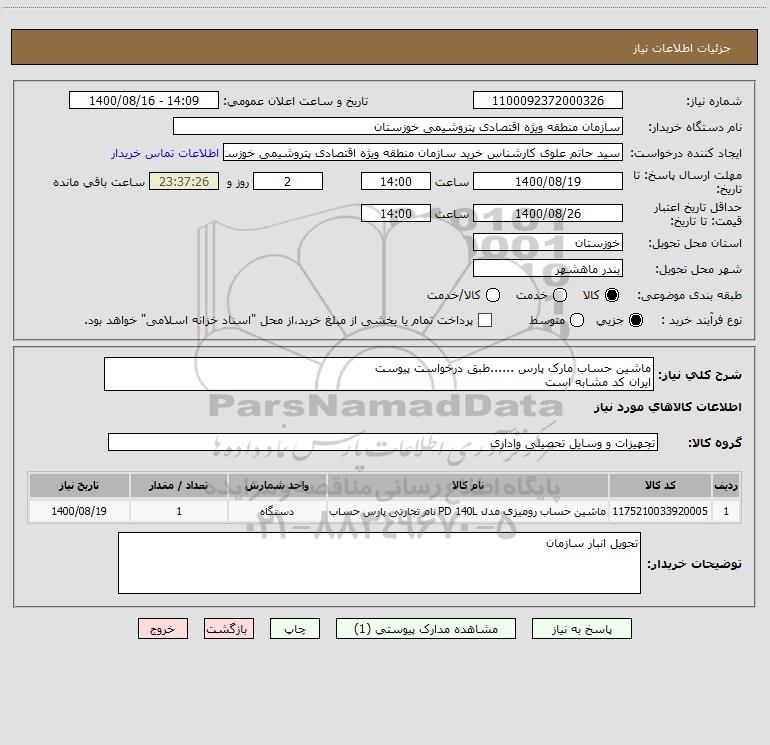This screenshot has width=770, height=745.
Task: Click product code 1175210033920005 cell
Action: pyautogui.click(x=660, y=511)
